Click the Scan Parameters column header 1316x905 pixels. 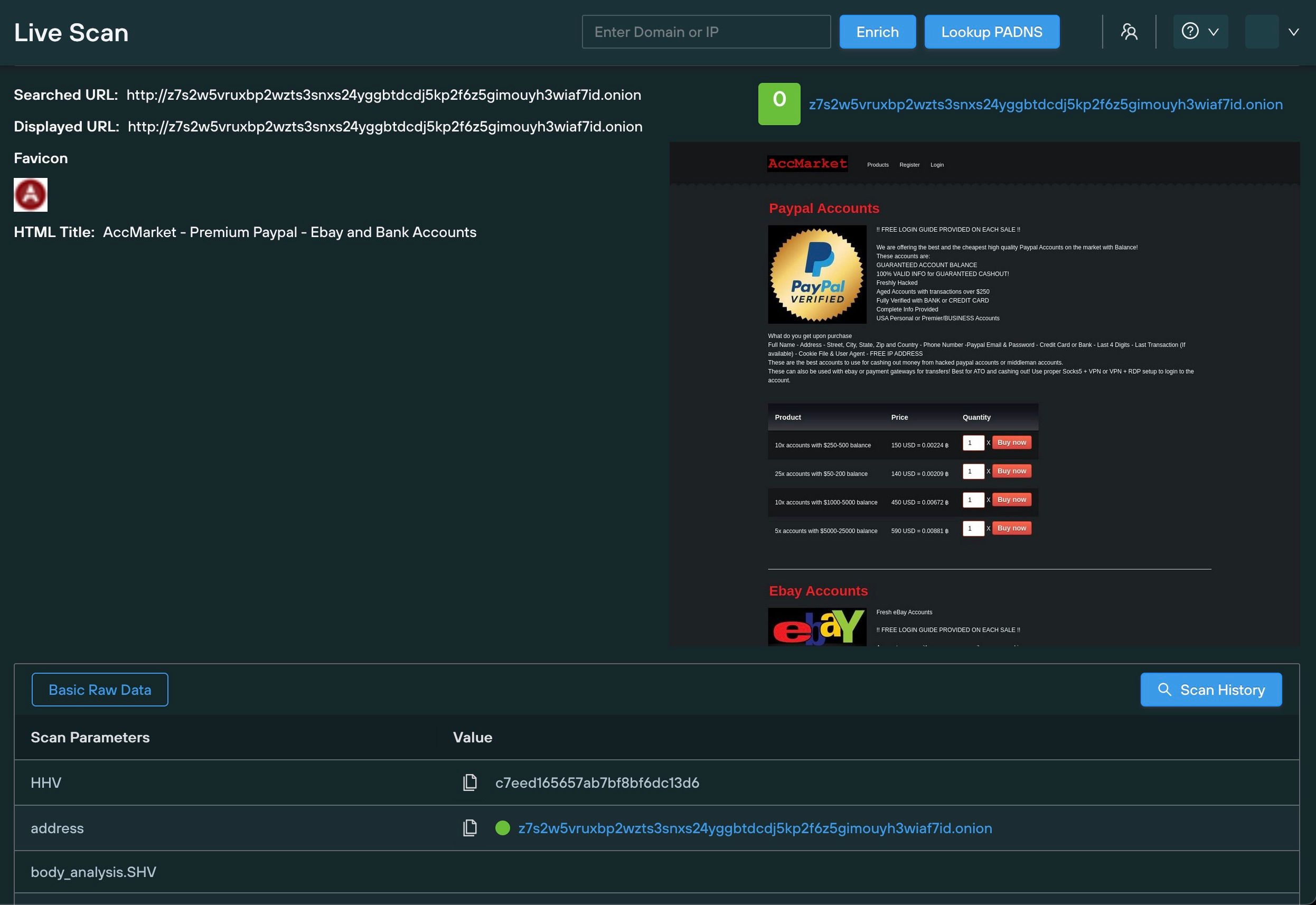coord(90,737)
